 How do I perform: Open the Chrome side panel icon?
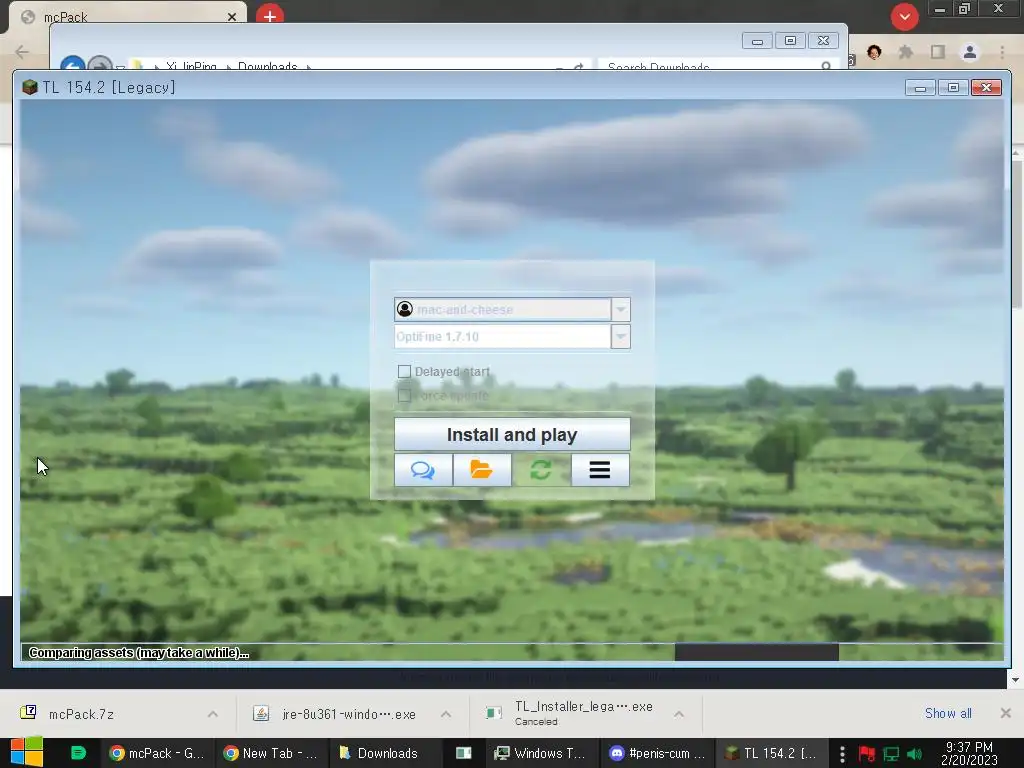[x=938, y=52]
